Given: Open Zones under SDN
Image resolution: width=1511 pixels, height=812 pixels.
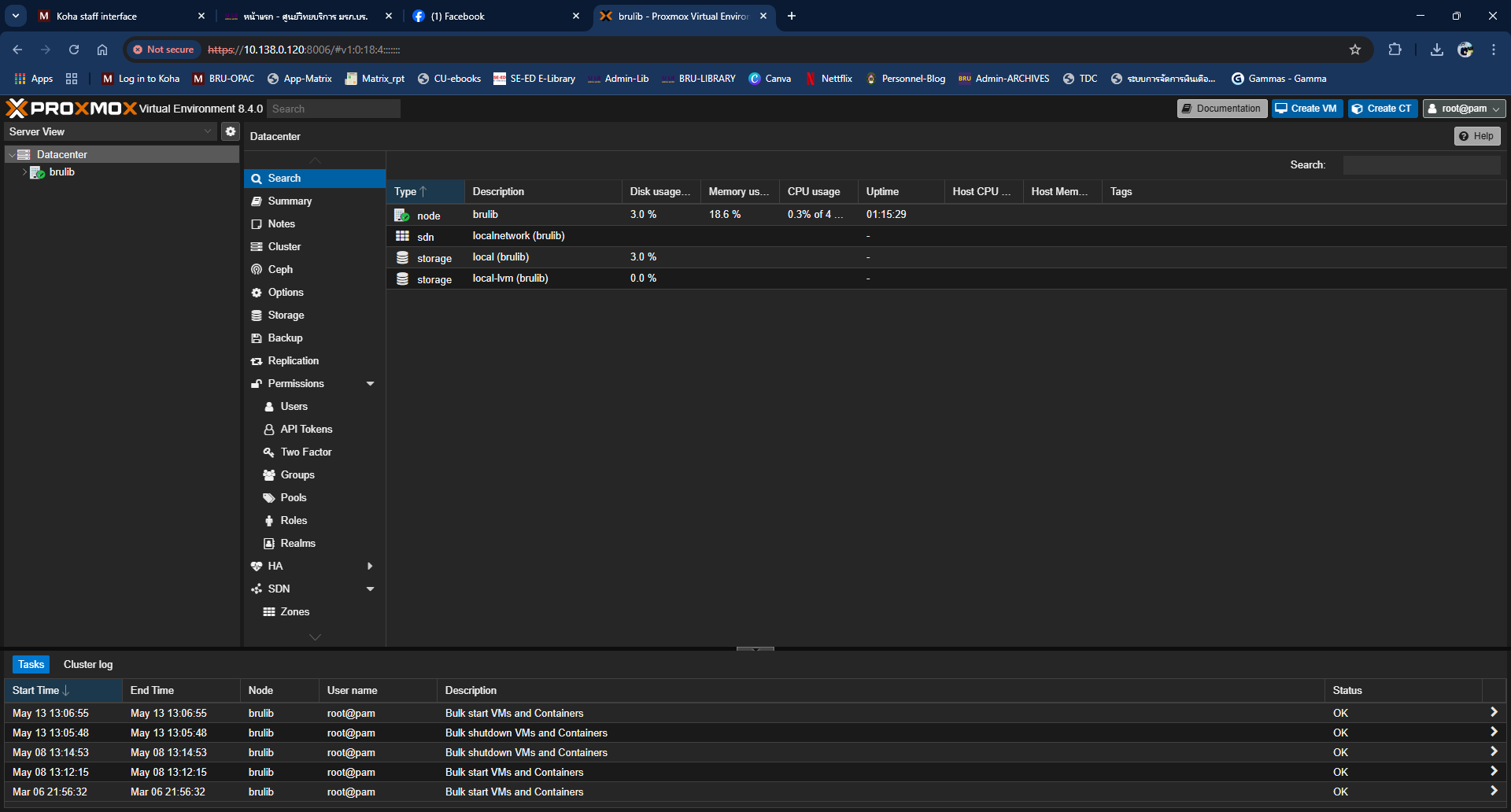Looking at the screenshot, I should point(315,612).
